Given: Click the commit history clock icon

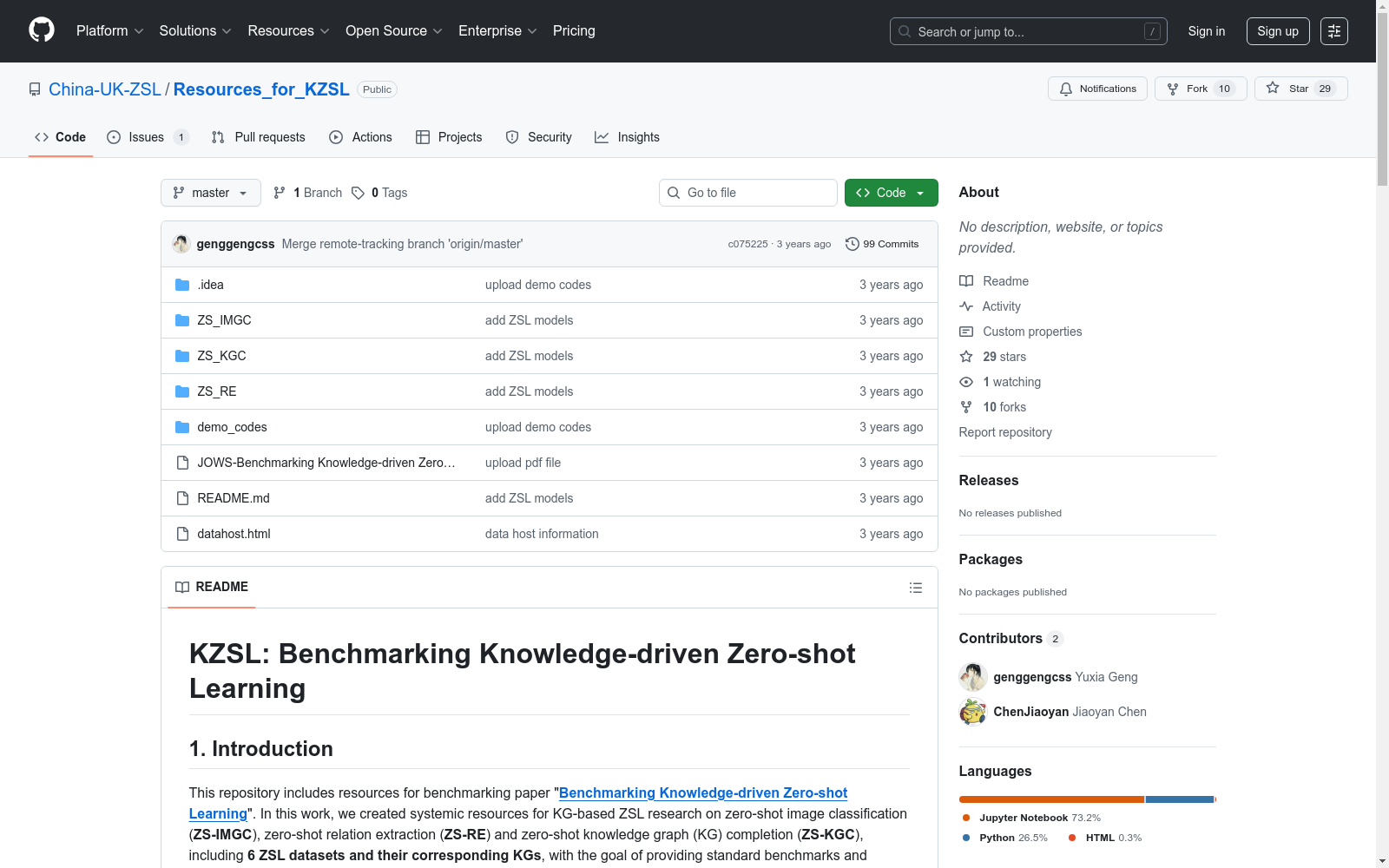Looking at the screenshot, I should pos(852,244).
